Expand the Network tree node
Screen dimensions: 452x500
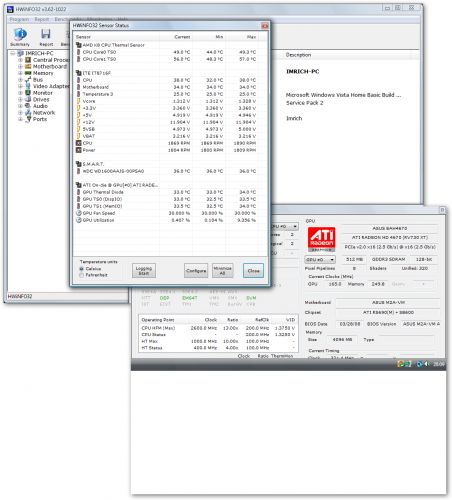point(20,113)
